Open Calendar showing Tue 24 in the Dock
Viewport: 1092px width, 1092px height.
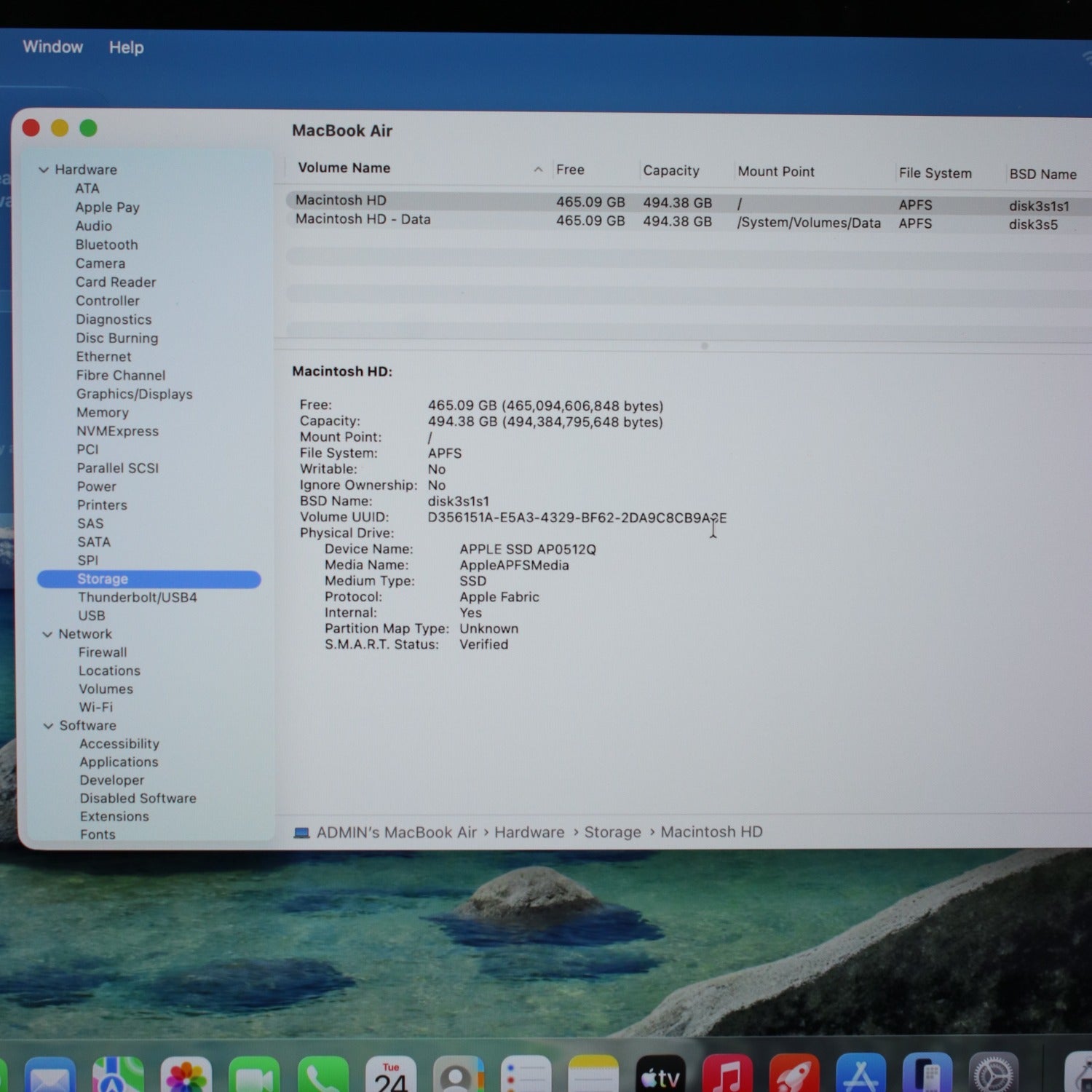point(391,1075)
